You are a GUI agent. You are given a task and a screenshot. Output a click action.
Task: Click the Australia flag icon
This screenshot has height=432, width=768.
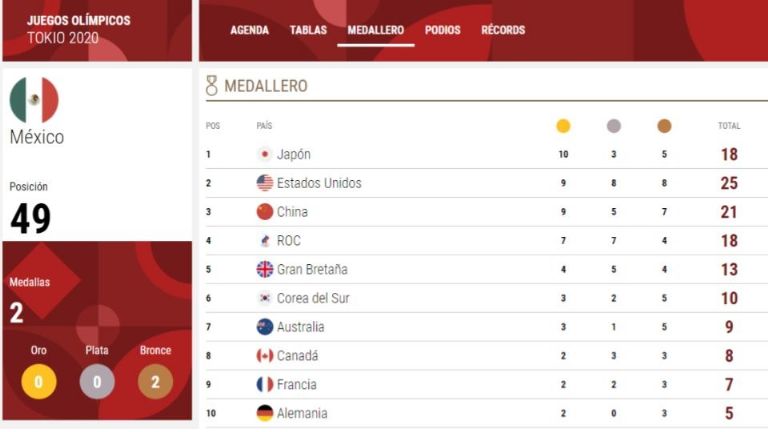(265, 327)
